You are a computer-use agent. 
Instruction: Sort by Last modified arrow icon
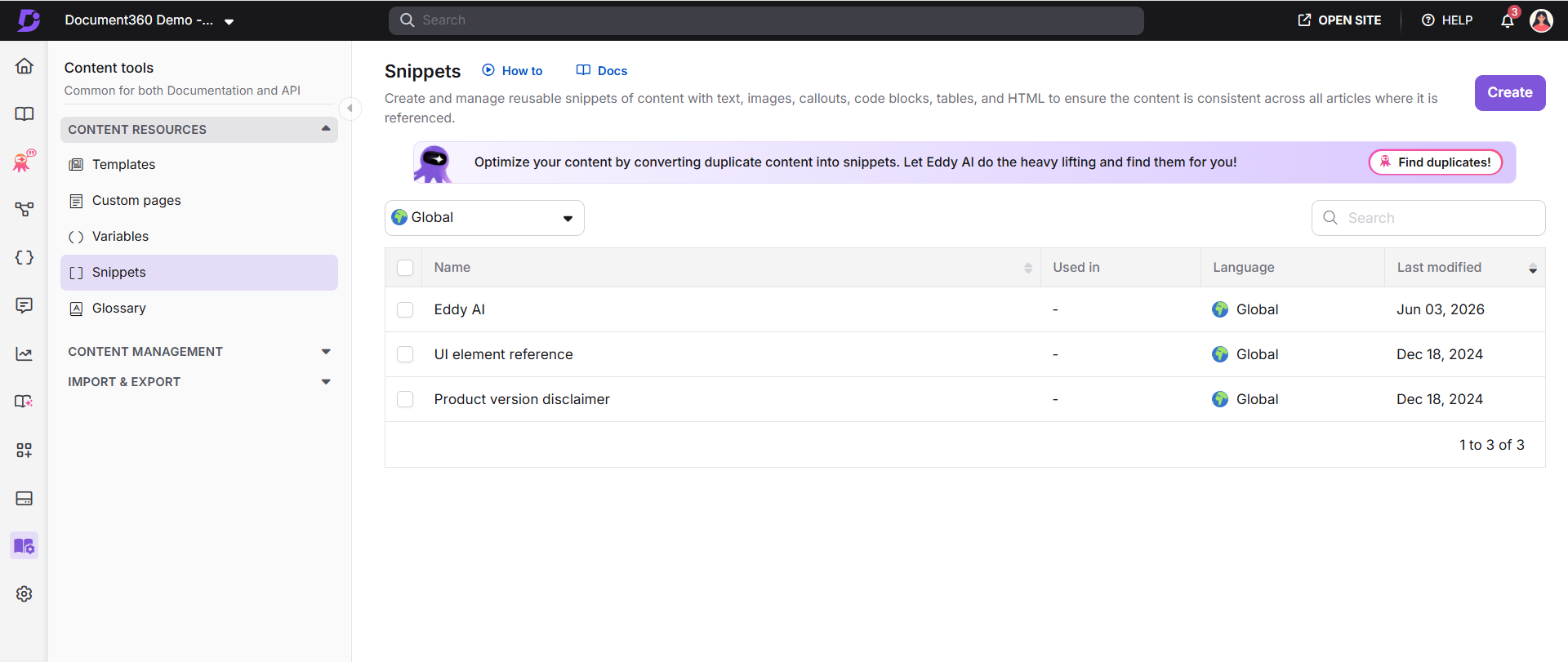click(x=1533, y=268)
